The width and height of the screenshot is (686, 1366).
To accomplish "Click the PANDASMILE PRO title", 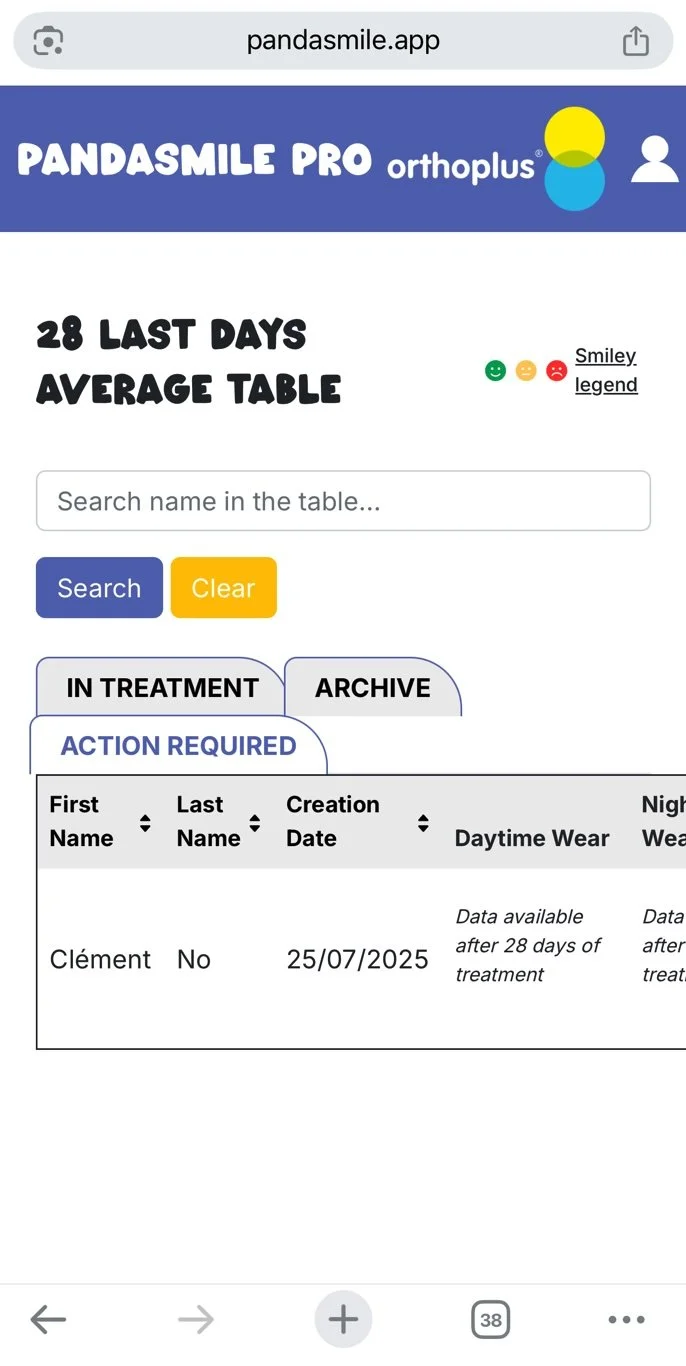I will (x=195, y=160).
